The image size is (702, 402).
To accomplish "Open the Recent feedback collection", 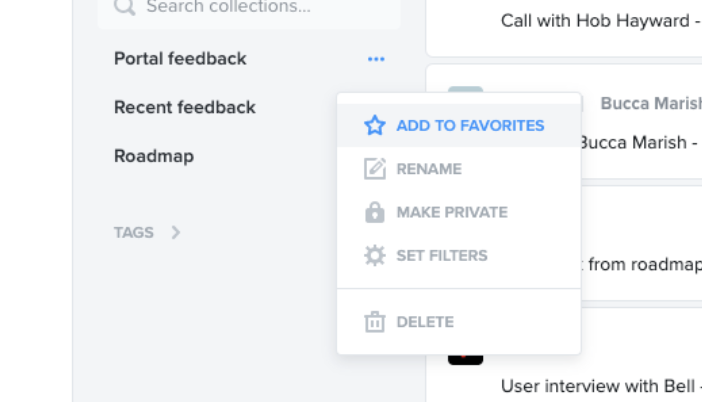I will 184,107.
